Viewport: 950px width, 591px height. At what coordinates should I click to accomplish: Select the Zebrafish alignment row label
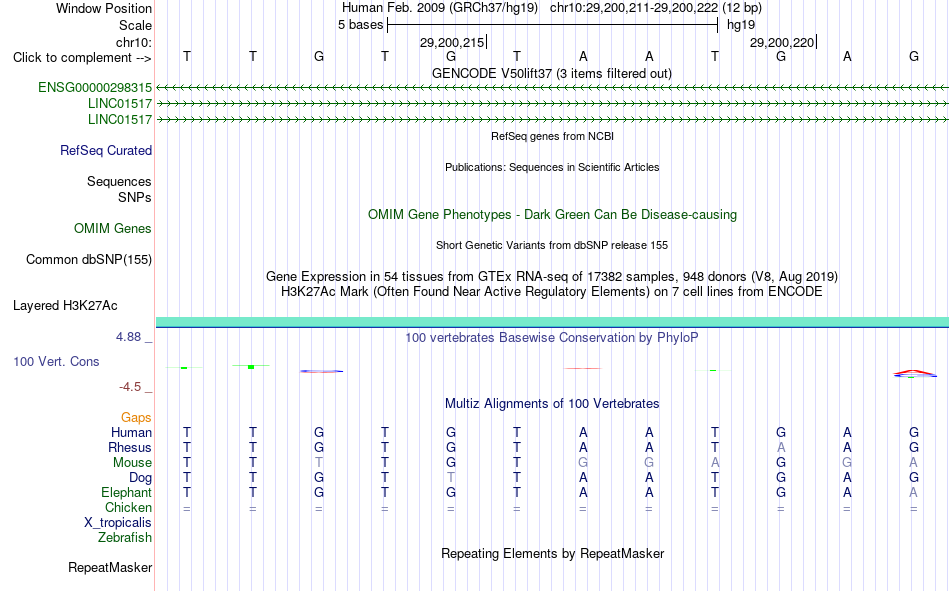(125, 538)
